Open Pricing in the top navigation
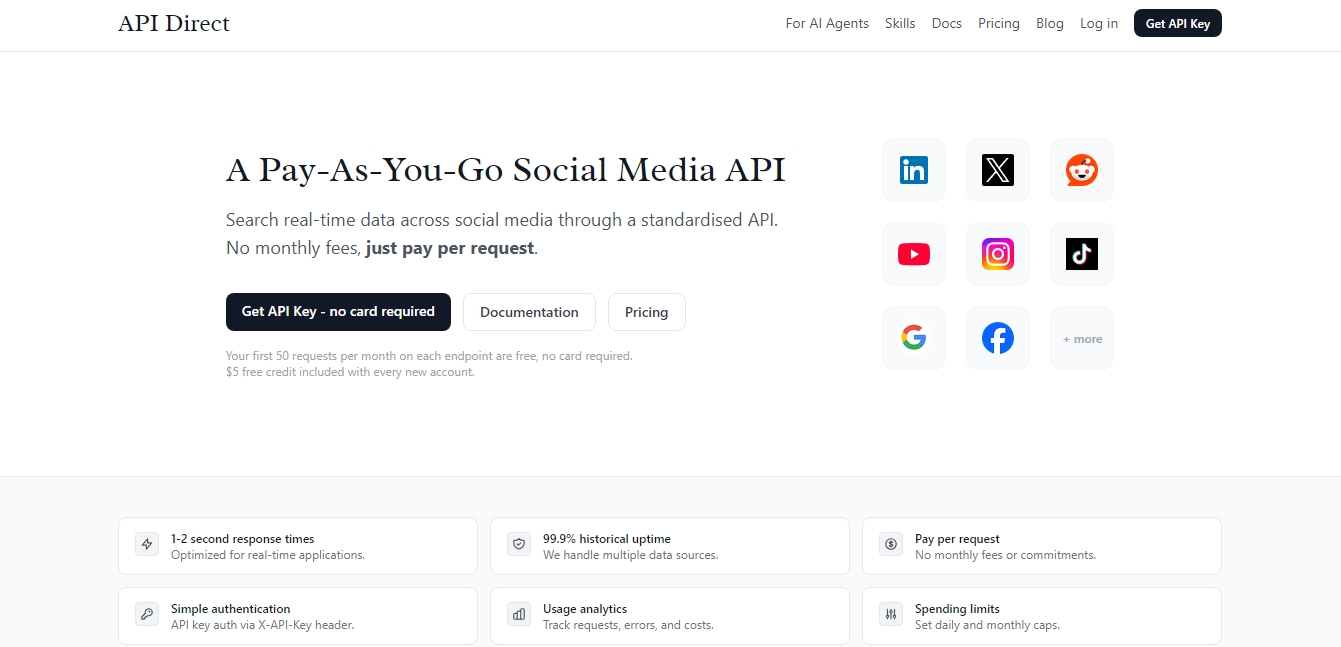The image size is (1341, 647). pyautogui.click(x=999, y=23)
